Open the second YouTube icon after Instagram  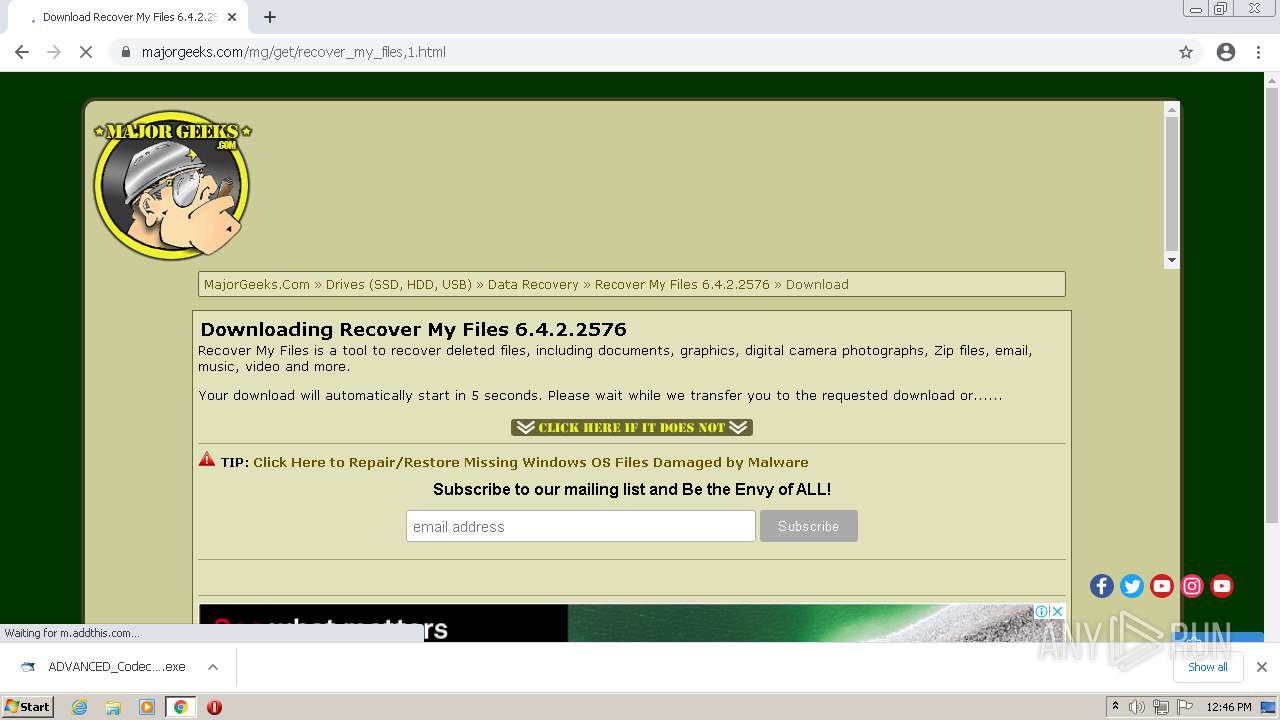(x=1222, y=586)
